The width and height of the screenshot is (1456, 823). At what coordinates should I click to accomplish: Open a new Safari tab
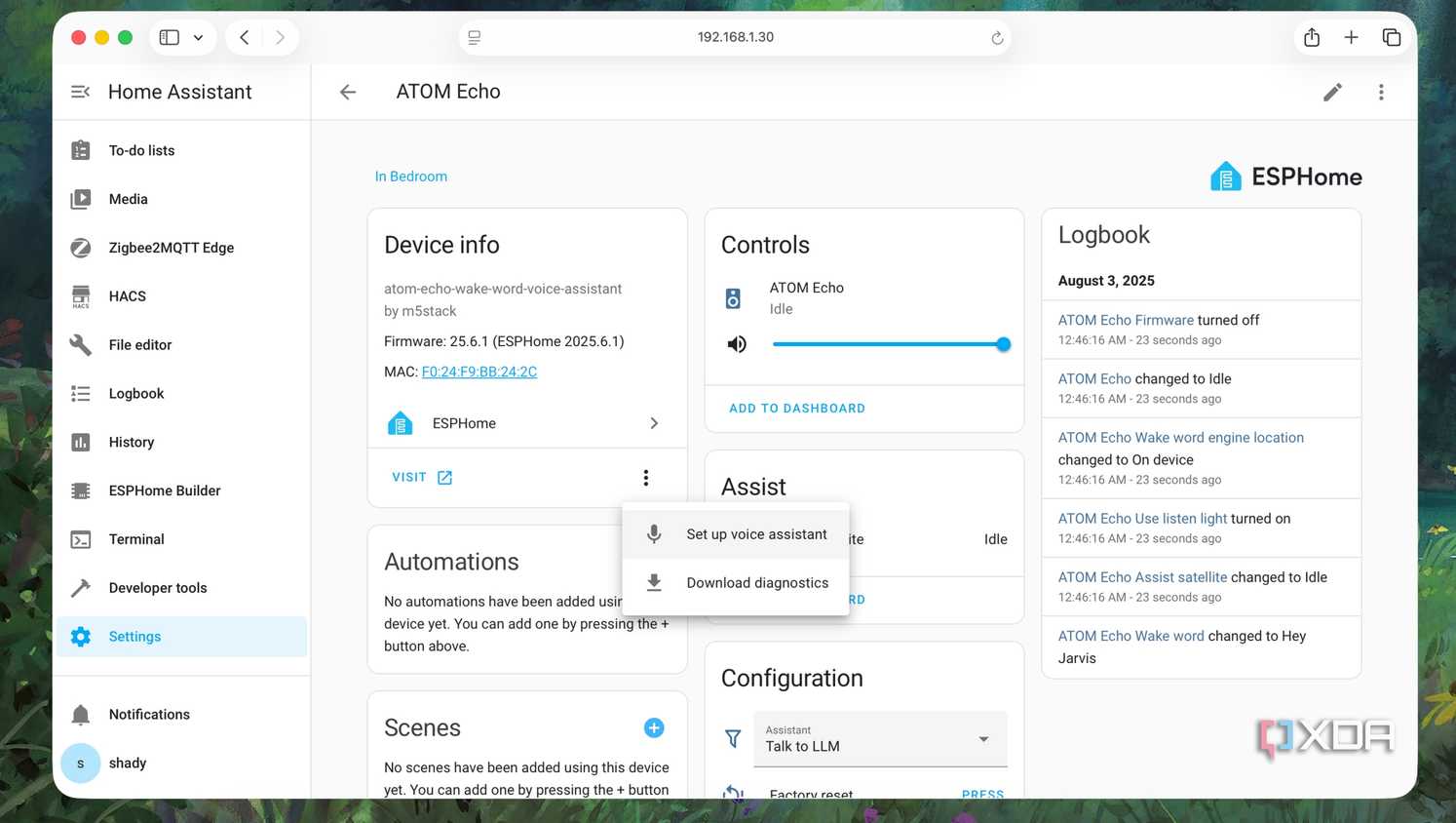1351,37
